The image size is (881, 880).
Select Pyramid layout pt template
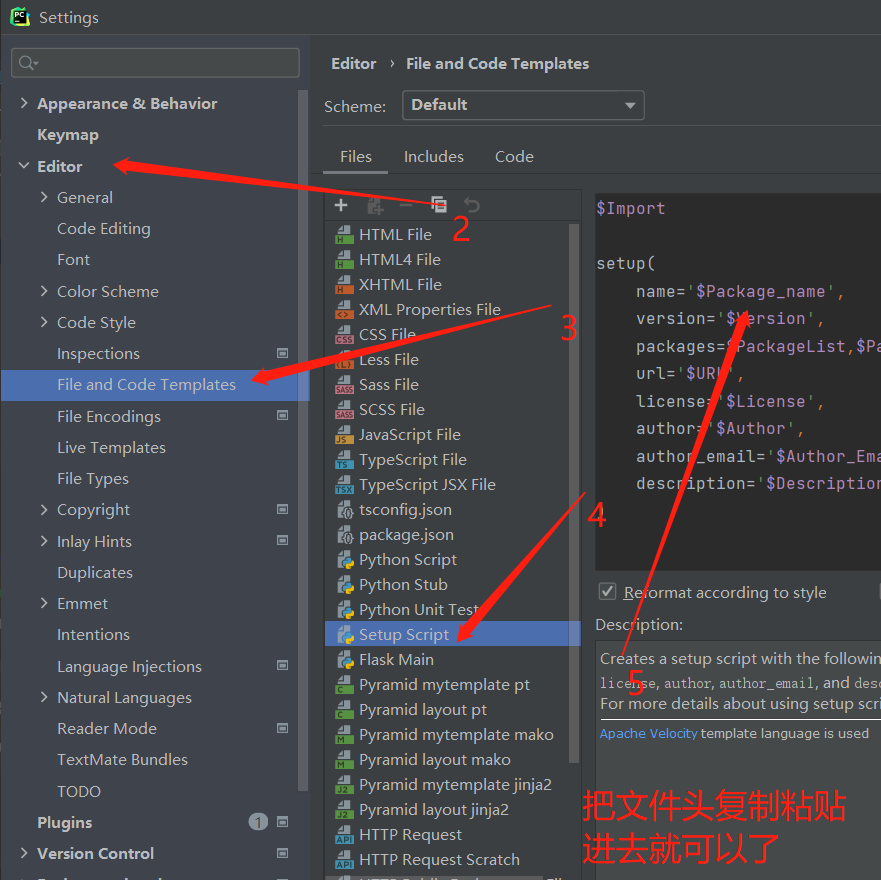point(423,710)
